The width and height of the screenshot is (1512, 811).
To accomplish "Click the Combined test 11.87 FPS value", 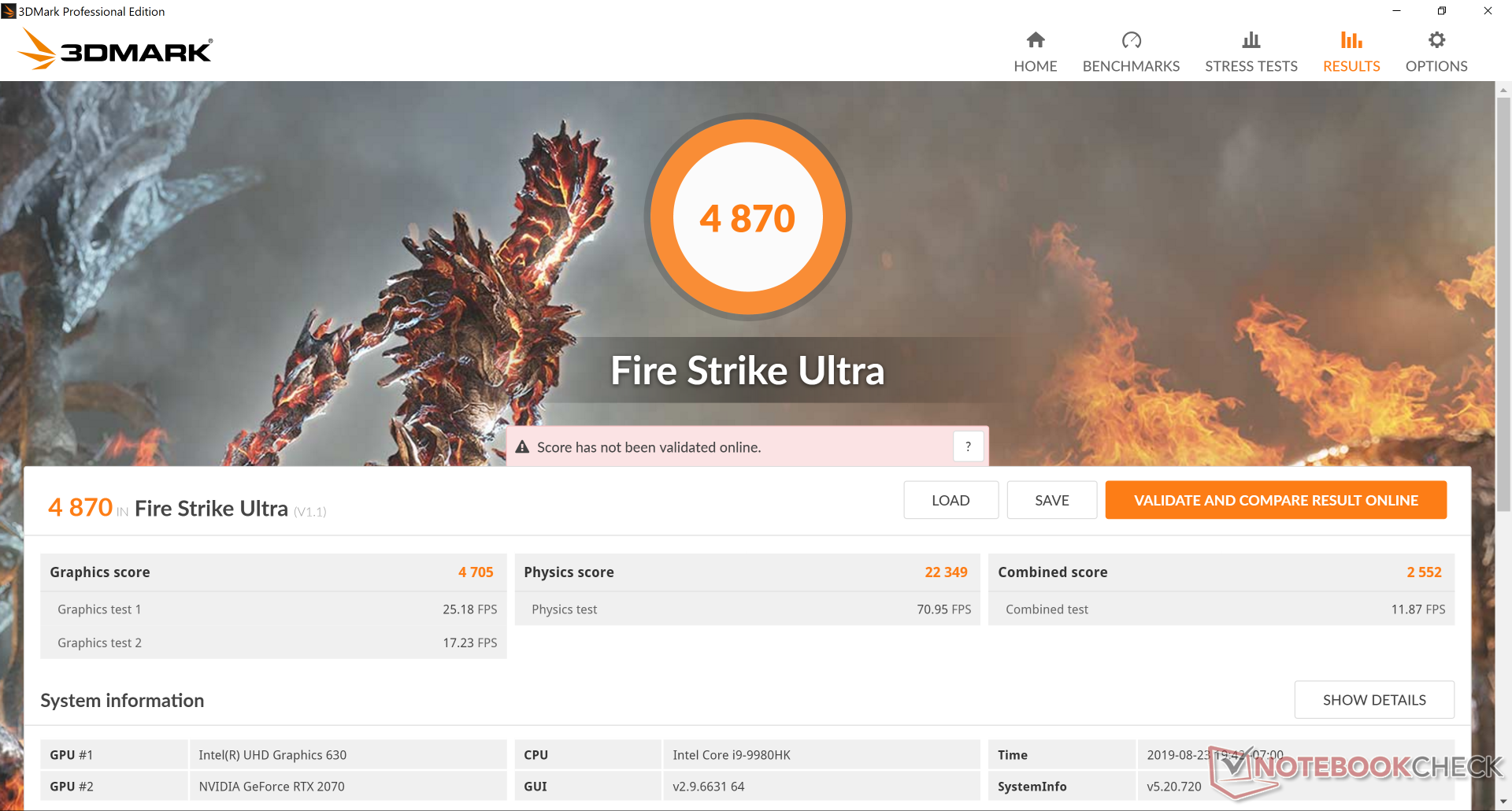I will coord(1417,609).
